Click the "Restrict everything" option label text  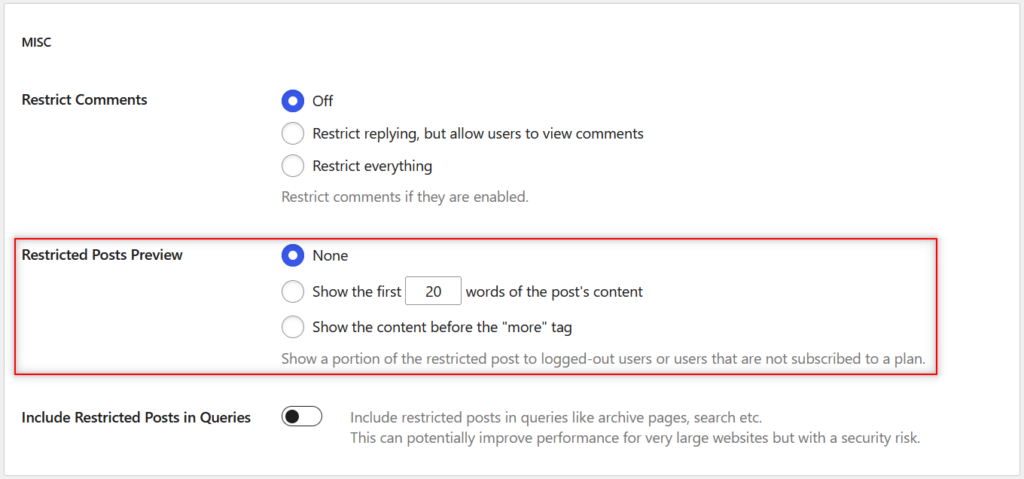click(x=372, y=166)
